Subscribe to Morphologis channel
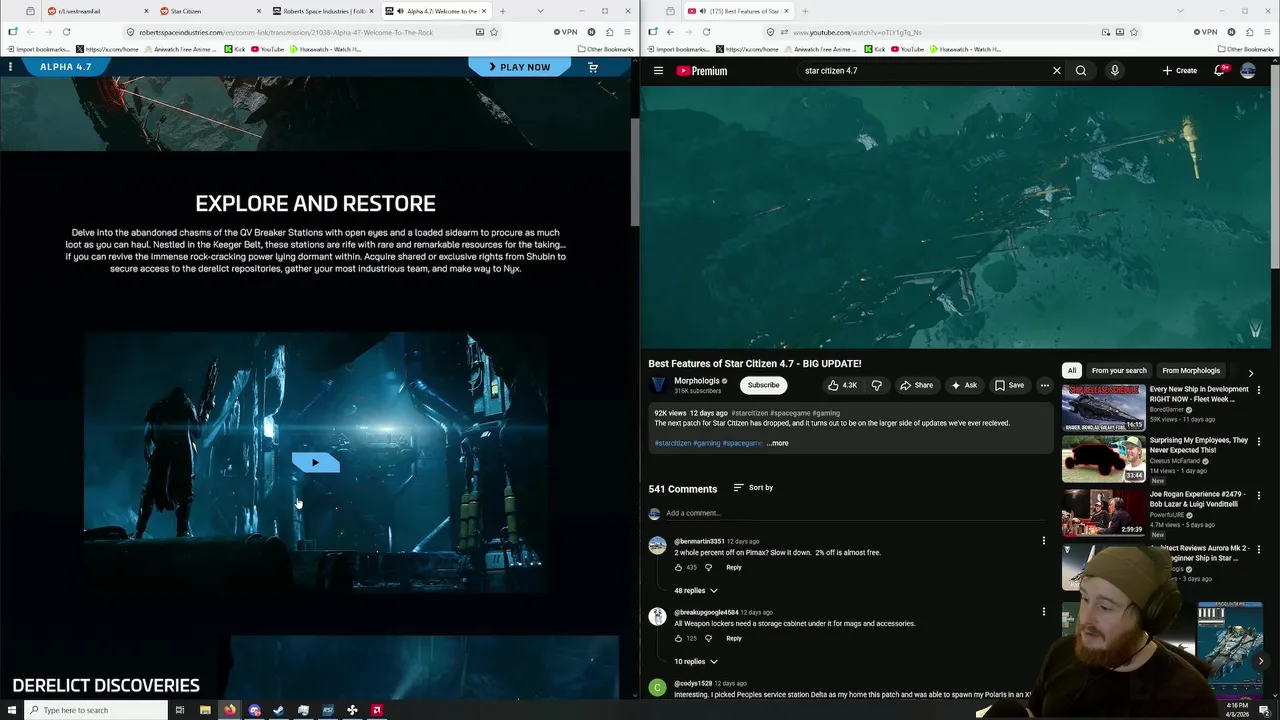1280x720 pixels. 763,385
